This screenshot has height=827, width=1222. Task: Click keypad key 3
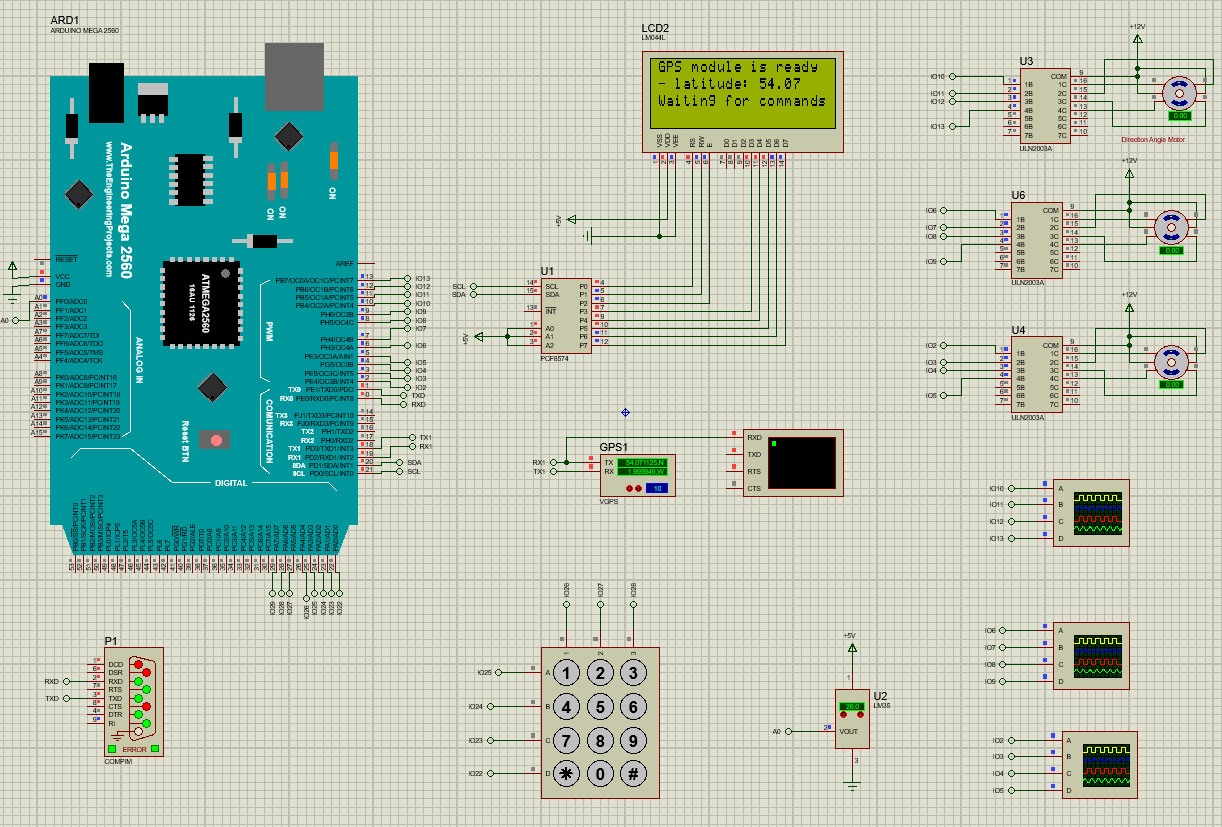pos(633,674)
